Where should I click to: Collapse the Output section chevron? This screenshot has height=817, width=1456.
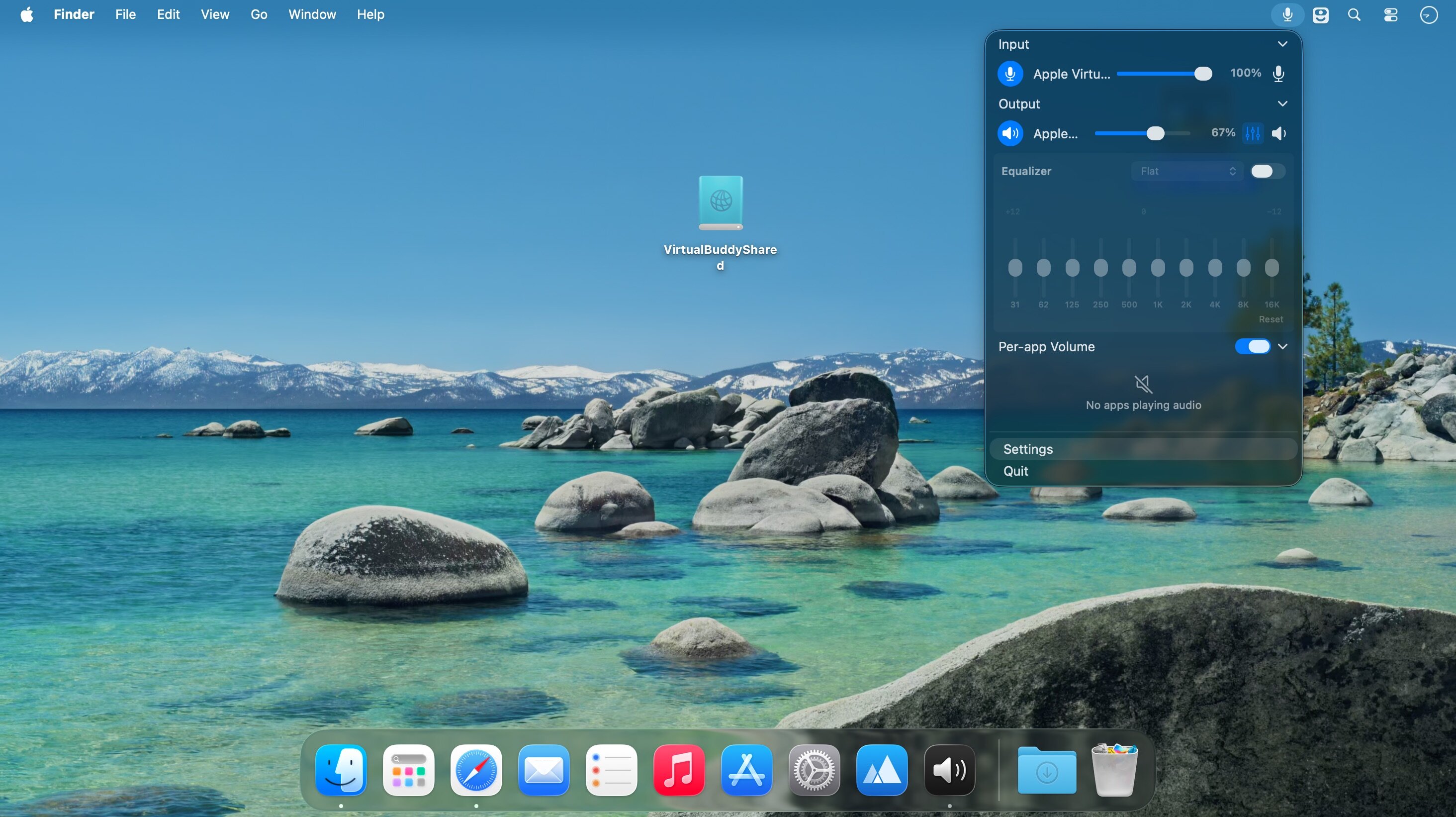1282,103
